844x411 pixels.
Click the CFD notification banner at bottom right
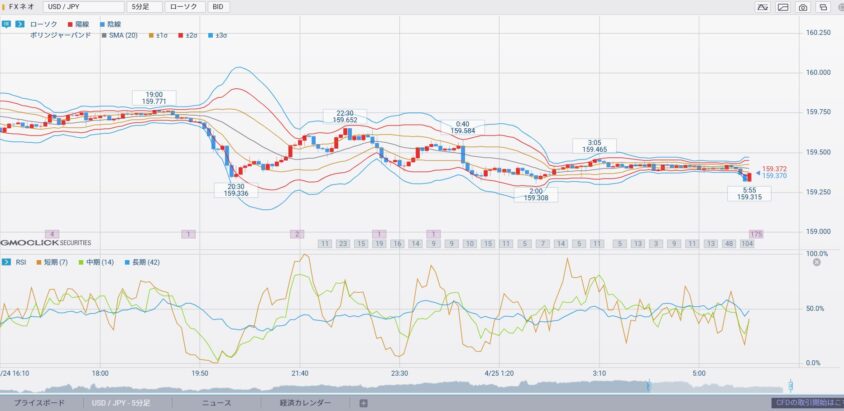[x=807, y=403]
